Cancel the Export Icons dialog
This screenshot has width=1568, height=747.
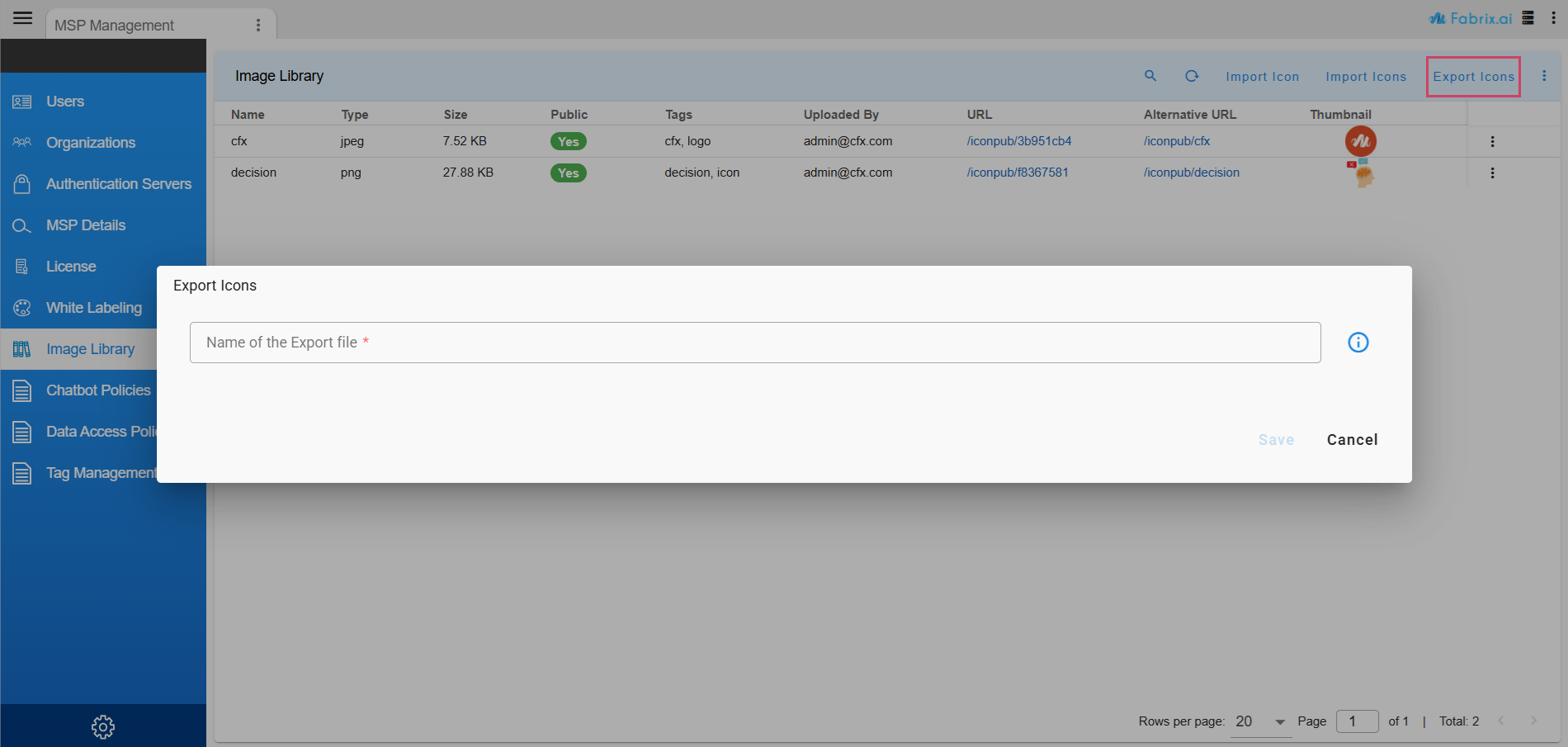(x=1352, y=440)
